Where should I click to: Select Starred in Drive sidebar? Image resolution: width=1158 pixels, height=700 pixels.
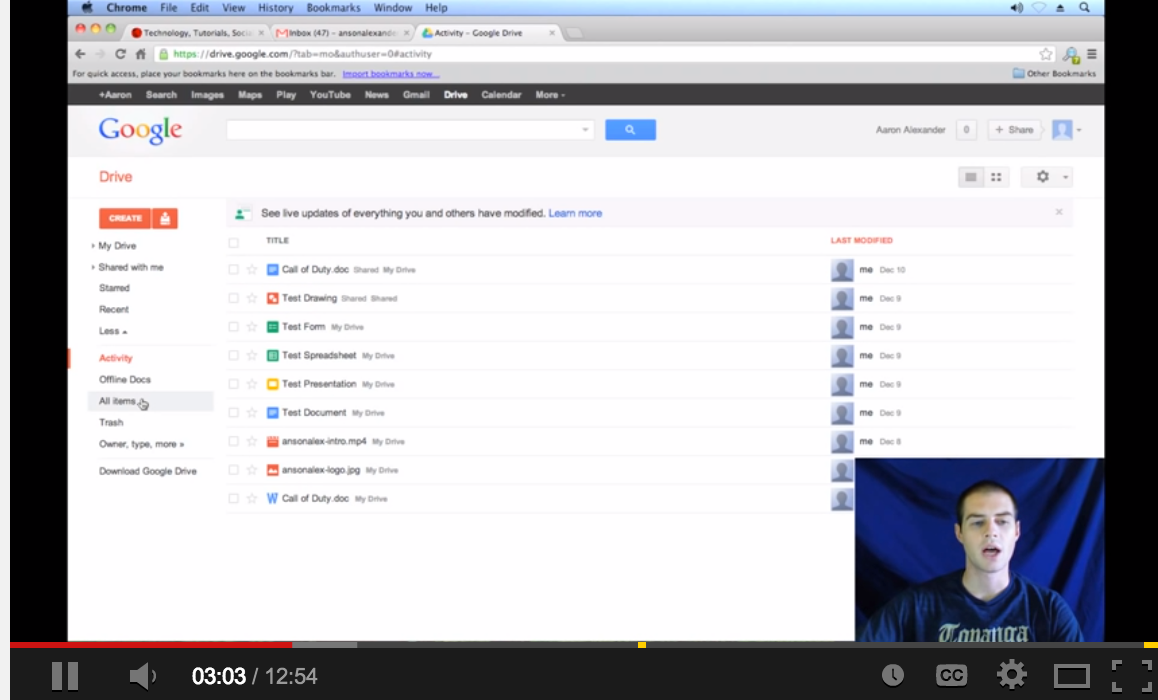(114, 288)
